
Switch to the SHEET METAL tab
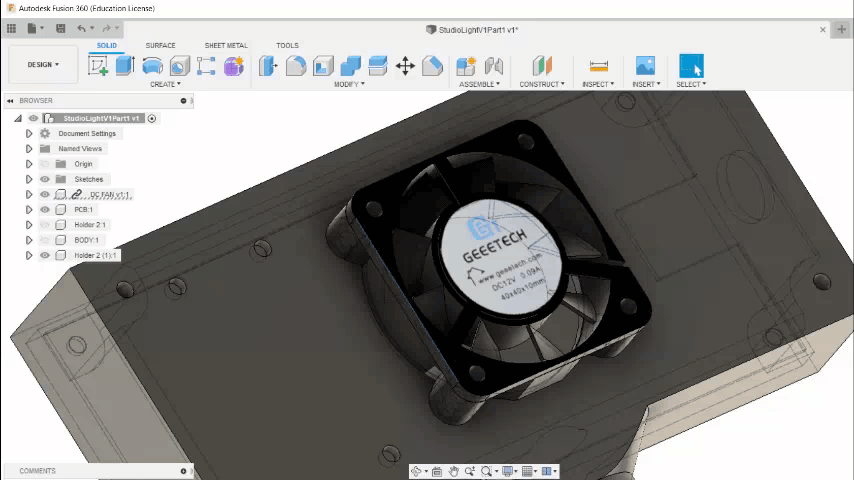(x=226, y=46)
